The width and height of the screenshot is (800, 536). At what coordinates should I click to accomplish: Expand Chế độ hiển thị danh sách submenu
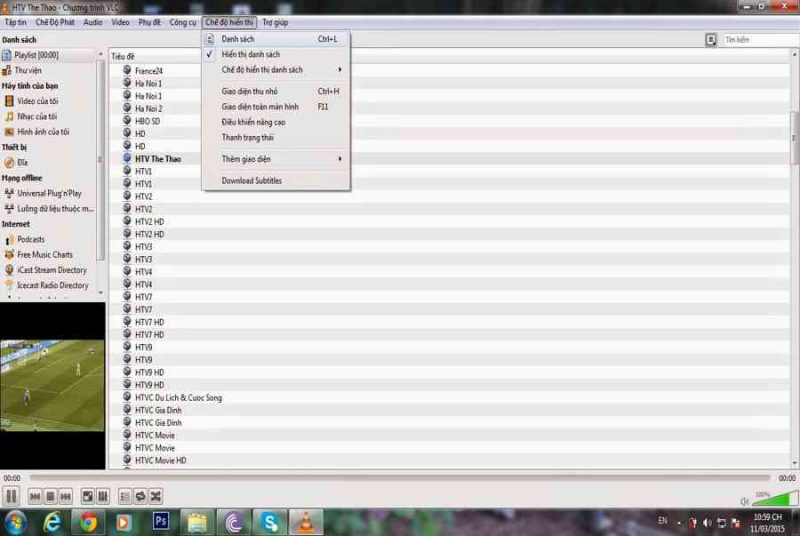tap(276, 69)
